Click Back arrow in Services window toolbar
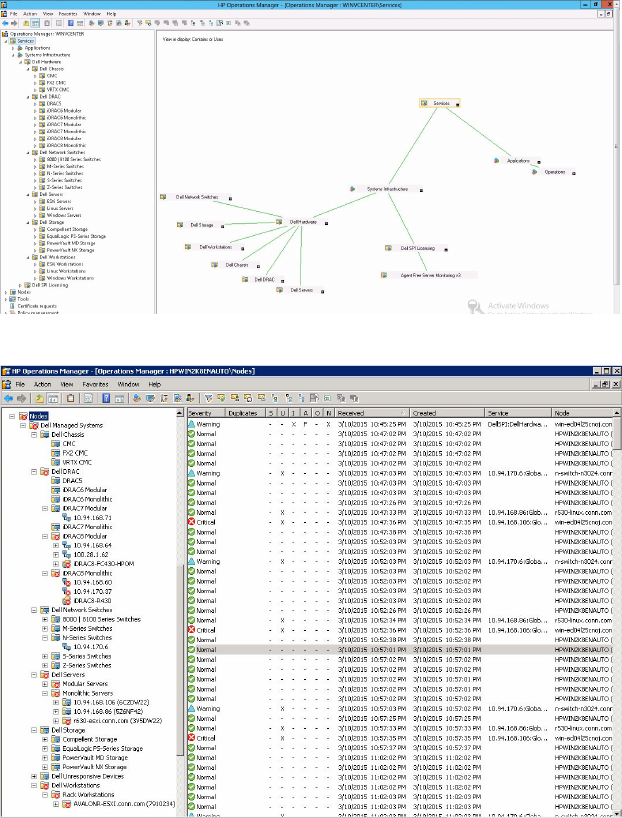This screenshot has width=622, height=818. [5, 23]
